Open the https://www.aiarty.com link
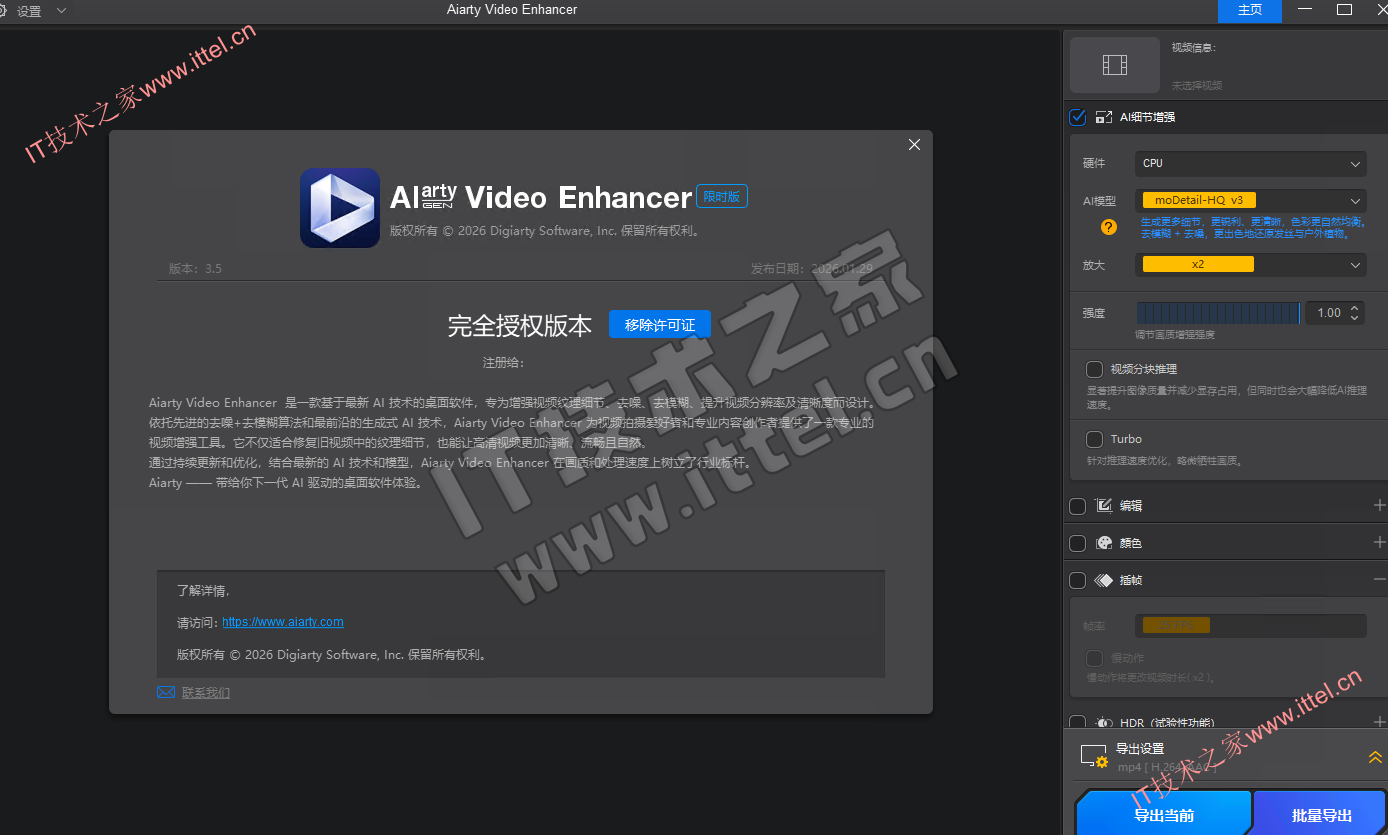1388x835 pixels. [x=283, y=622]
